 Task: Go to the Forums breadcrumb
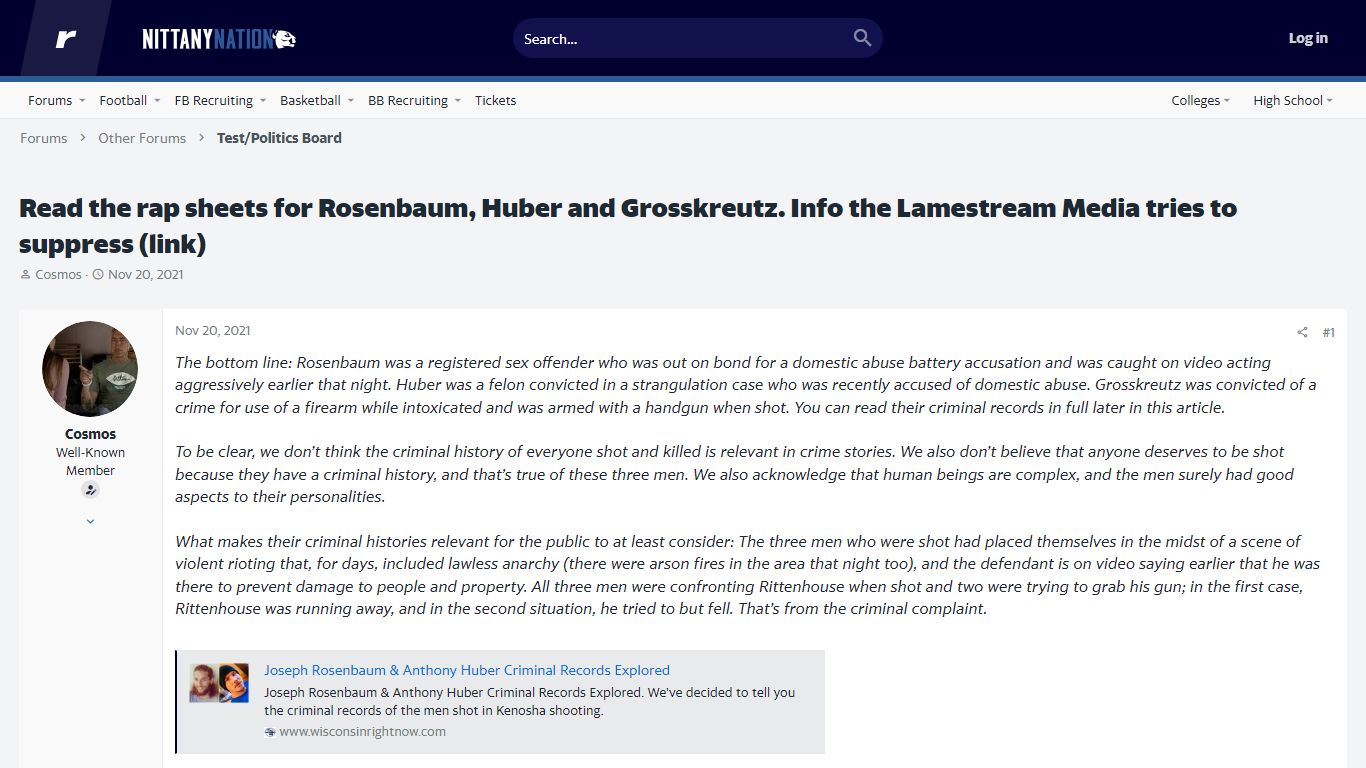(44, 138)
